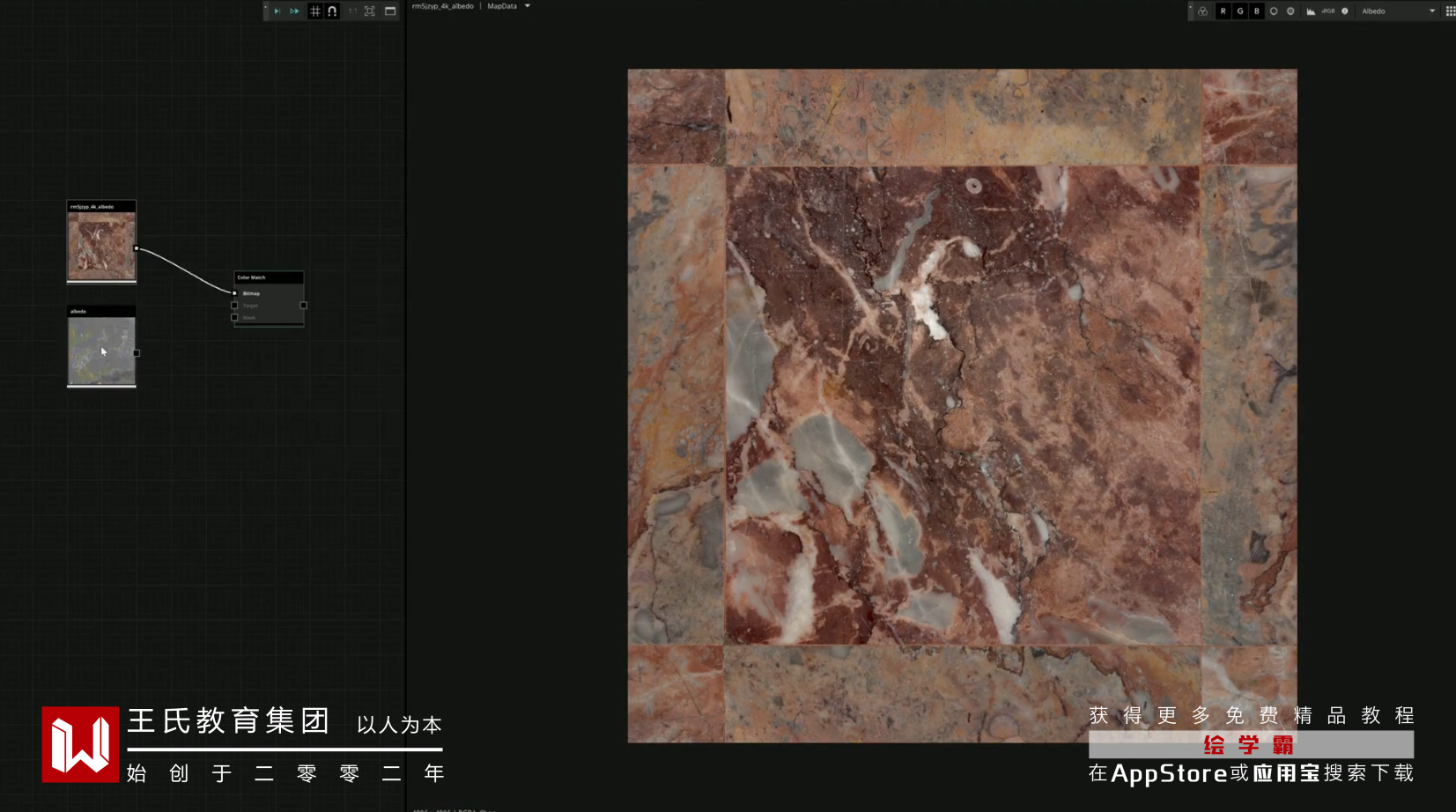
Task: Toggle the B blue channel
Action: click(1257, 11)
